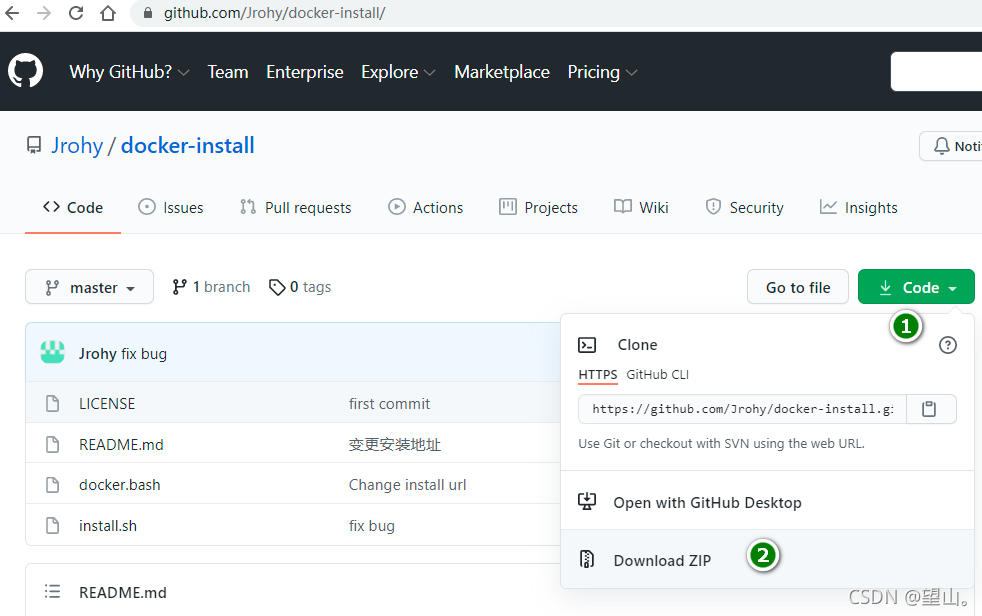Select the GitHub CLI clone option
Screen dimensions: 982x616
(x=657, y=375)
